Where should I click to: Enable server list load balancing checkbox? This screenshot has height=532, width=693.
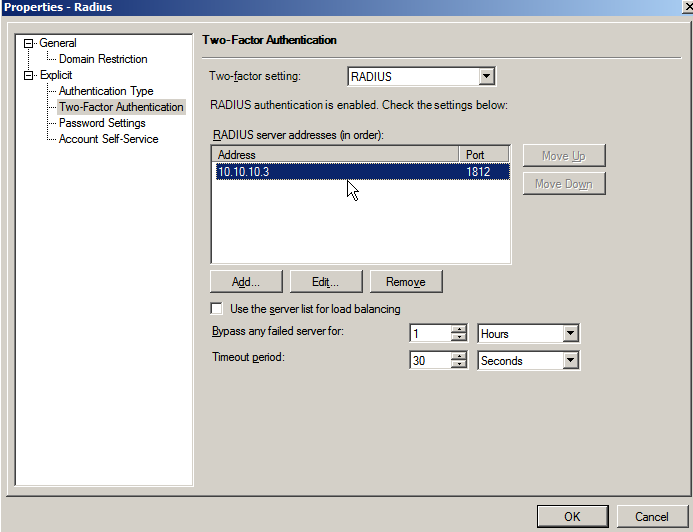pos(217,308)
